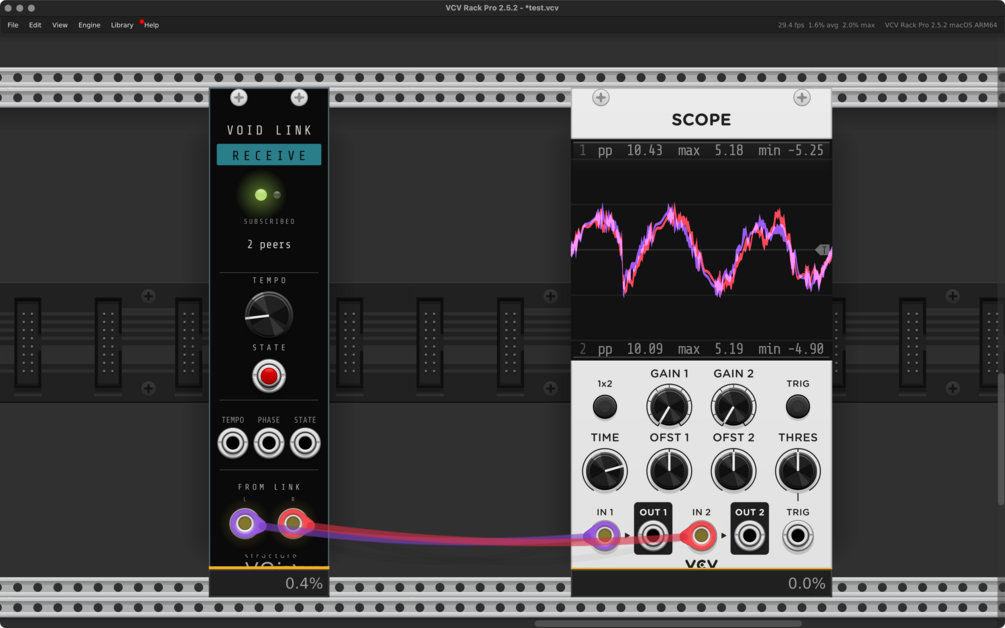This screenshot has width=1005, height=628.
Task: Click the top-right screw of Scope module
Action: (x=802, y=97)
